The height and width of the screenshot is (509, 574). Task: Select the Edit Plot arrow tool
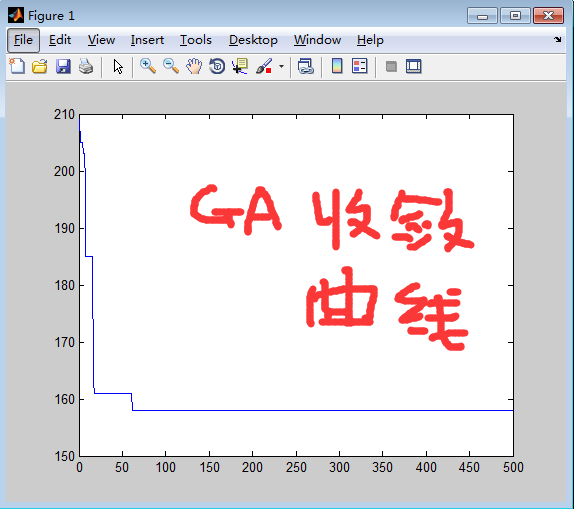[x=118, y=67]
